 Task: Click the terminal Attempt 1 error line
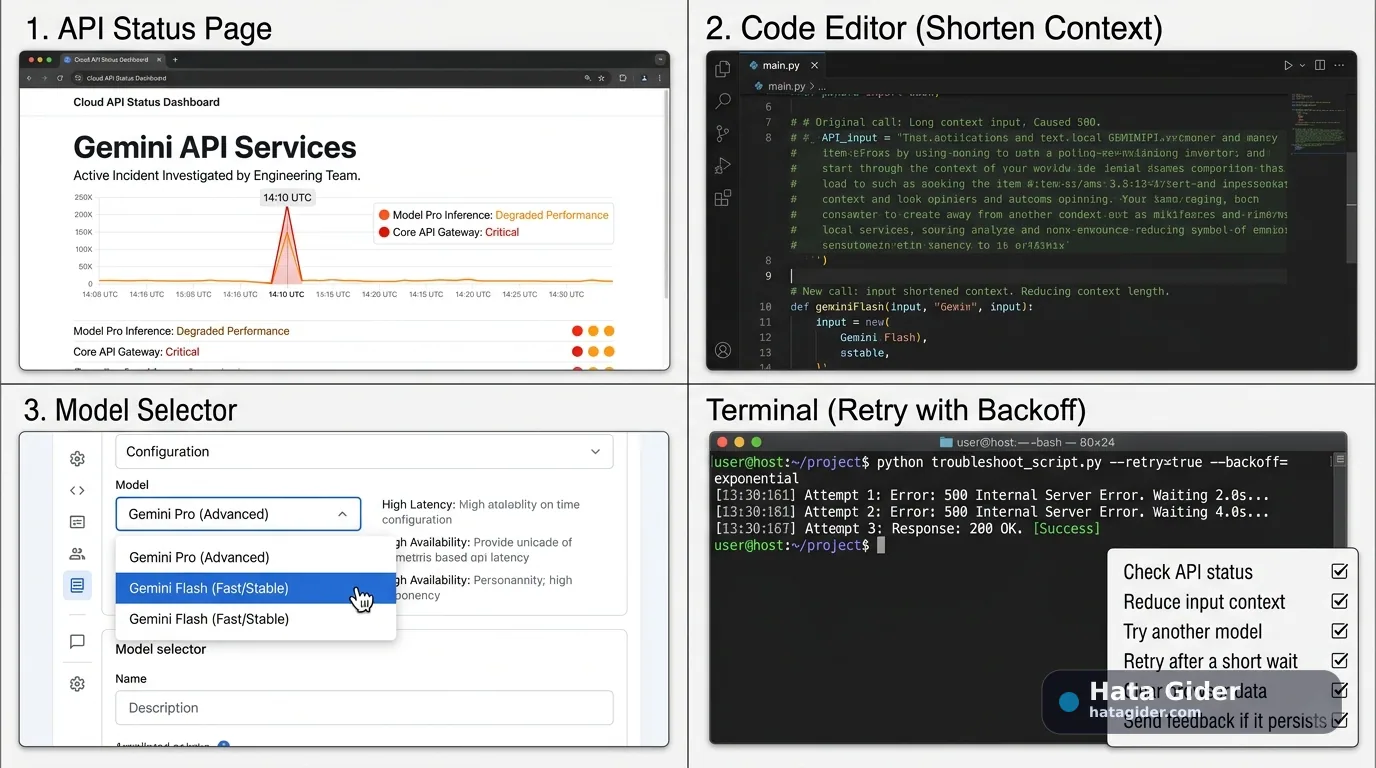coord(992,495)
